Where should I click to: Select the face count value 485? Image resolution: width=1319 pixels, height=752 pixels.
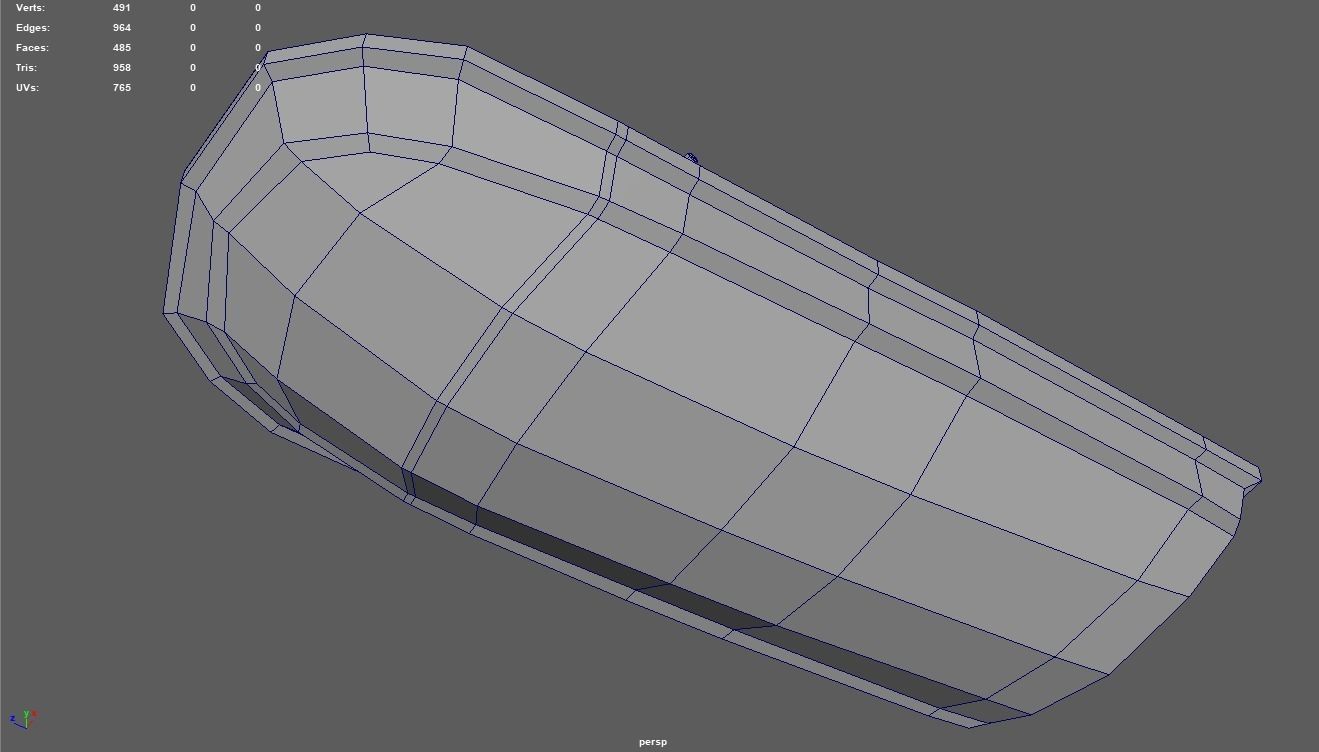coord(122,48)
